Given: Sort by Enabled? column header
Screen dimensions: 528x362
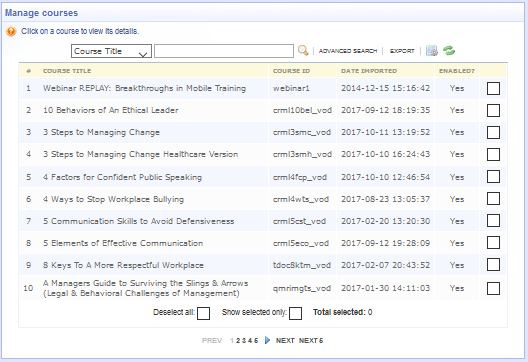Looking at the screenshot, I should coord(457,71).
